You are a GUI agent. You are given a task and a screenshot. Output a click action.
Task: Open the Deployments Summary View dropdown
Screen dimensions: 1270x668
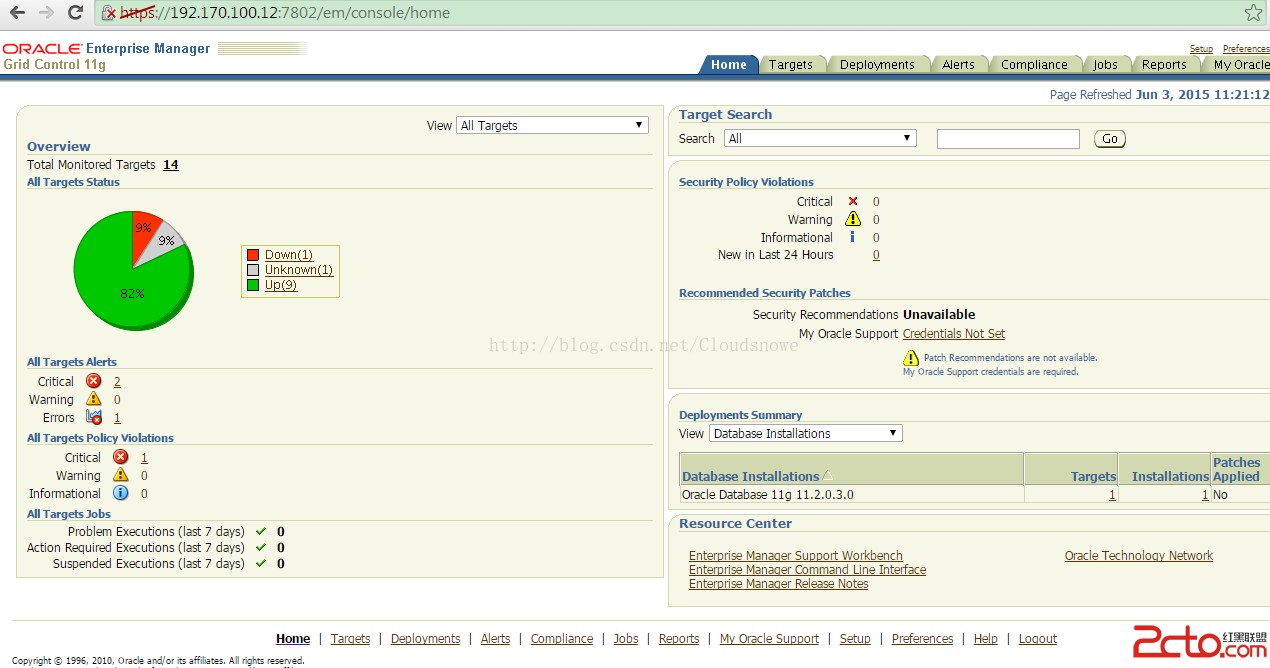806,433
